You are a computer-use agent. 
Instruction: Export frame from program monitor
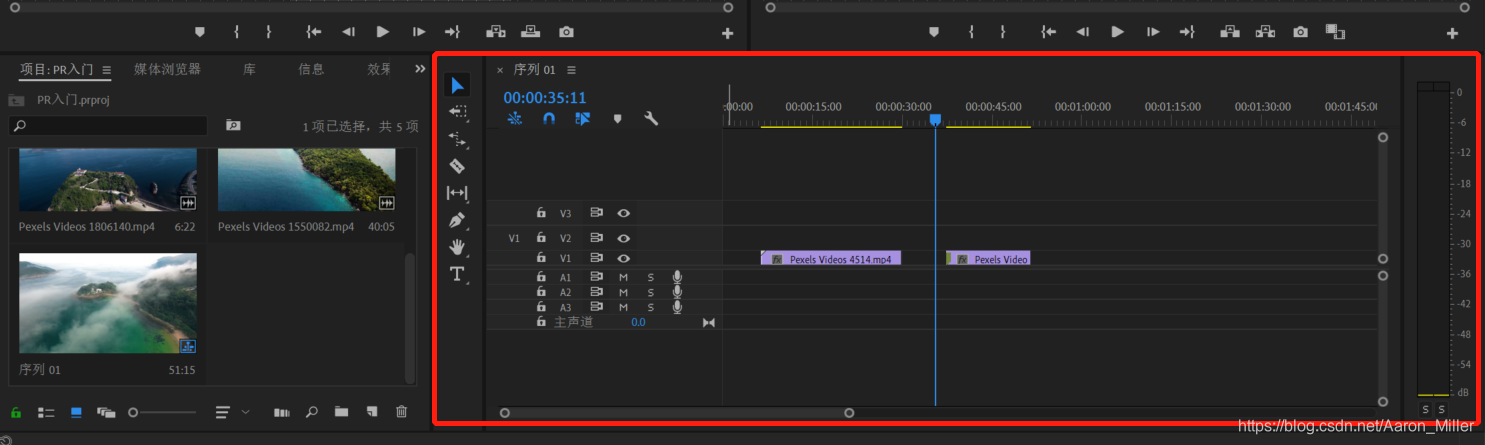(x=1301, y=32)
